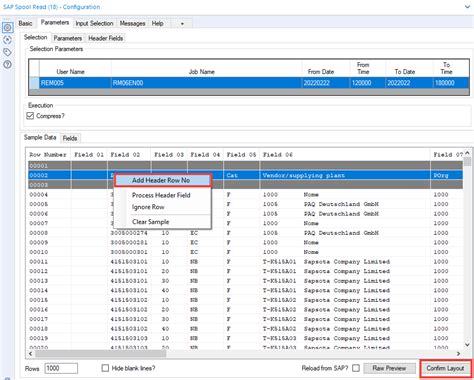Screen dimensions: 474x380
Task: Check the Reload from SAP checkbox
Action: click(x=356, y=368)
